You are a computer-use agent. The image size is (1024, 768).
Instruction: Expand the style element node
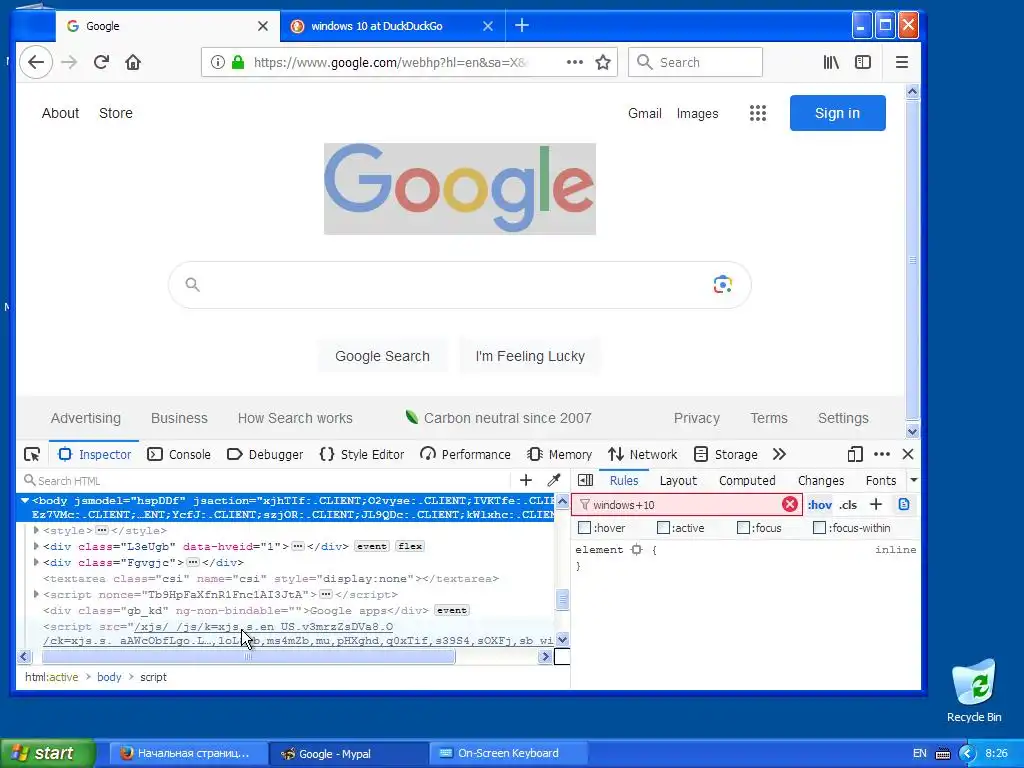36,530
